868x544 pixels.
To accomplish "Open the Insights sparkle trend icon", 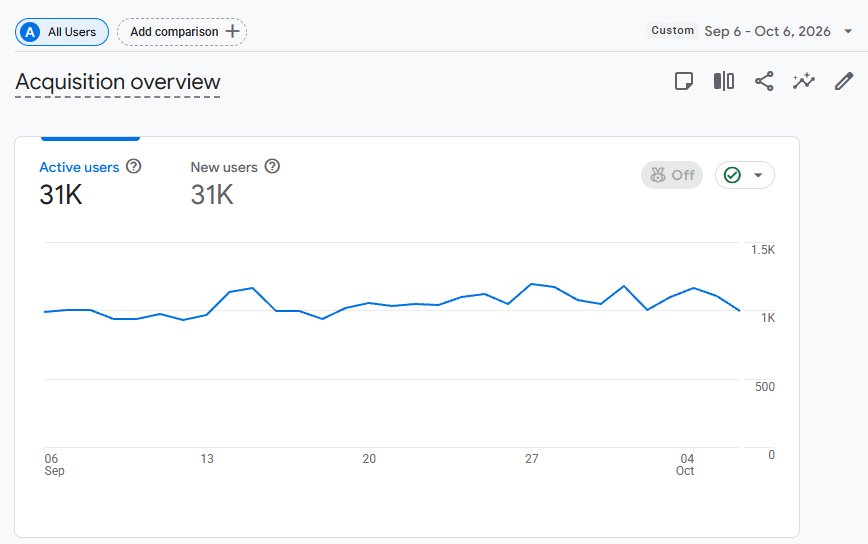I will (x=804, y=81).
